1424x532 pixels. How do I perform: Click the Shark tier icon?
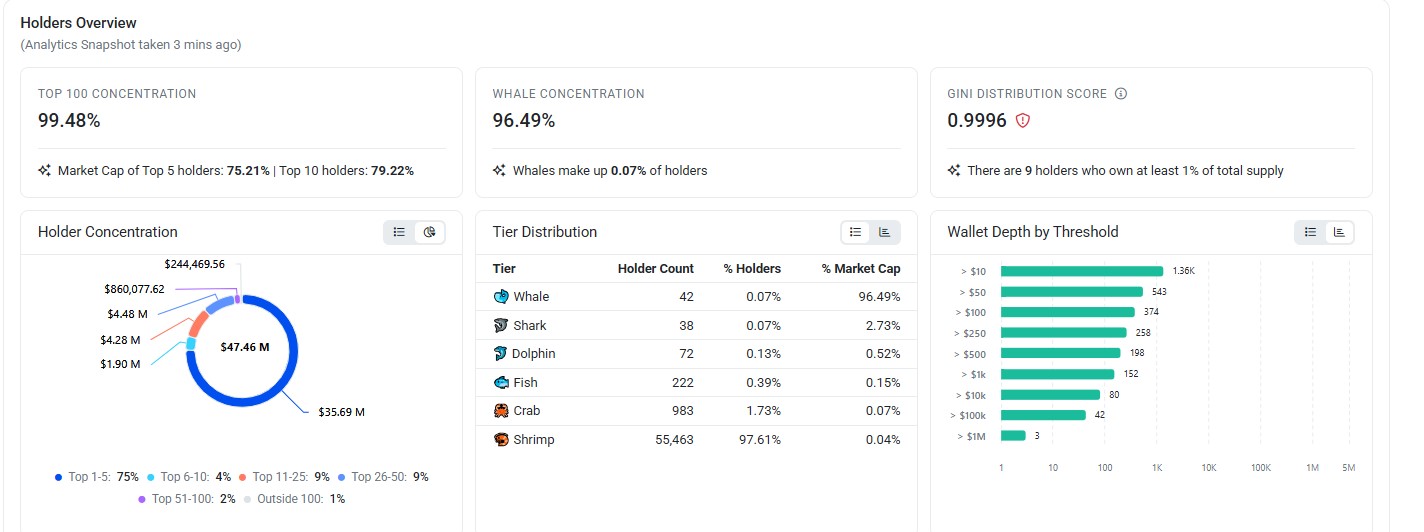(x=501, y=325)
